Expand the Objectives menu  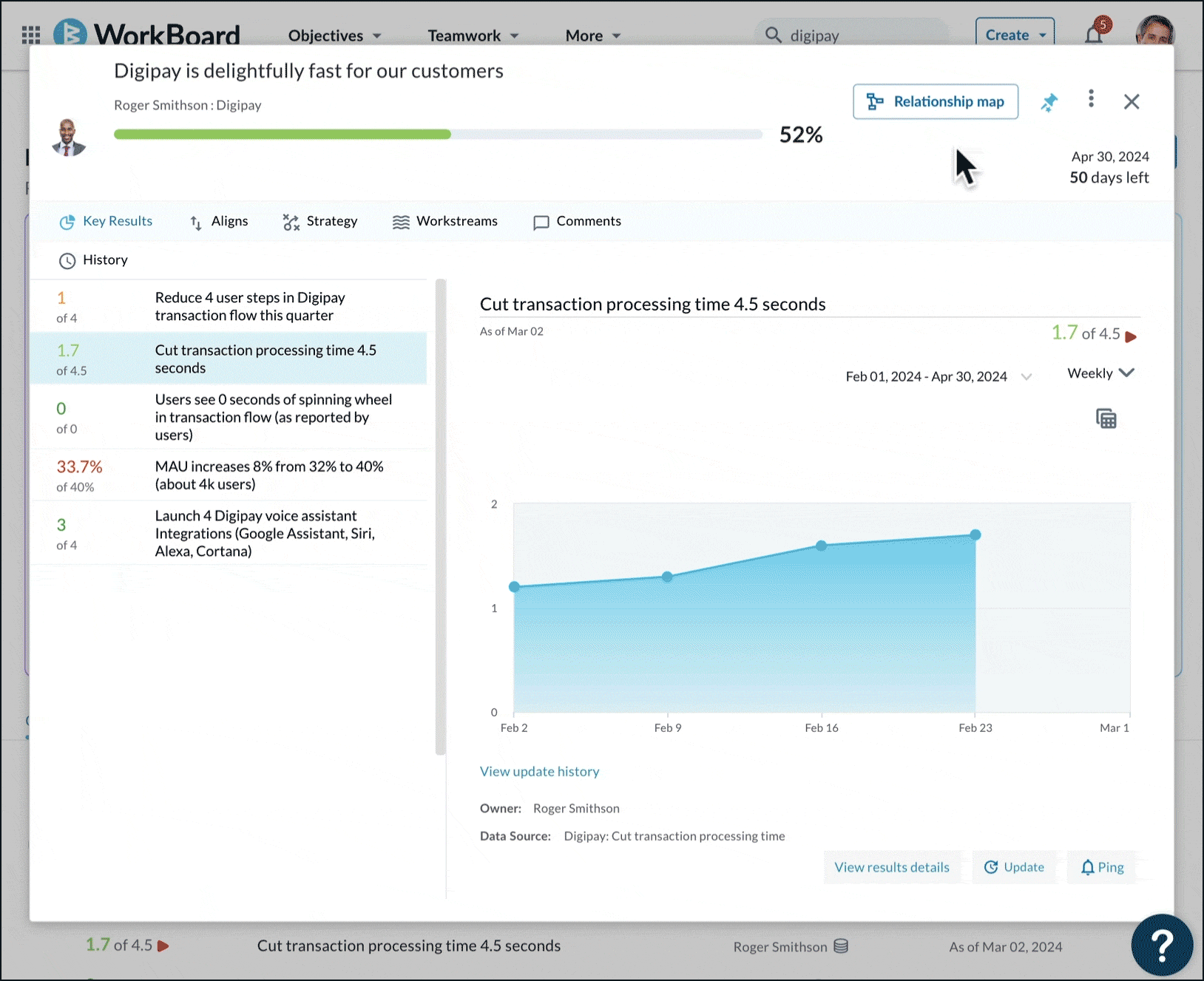point(334,35)
